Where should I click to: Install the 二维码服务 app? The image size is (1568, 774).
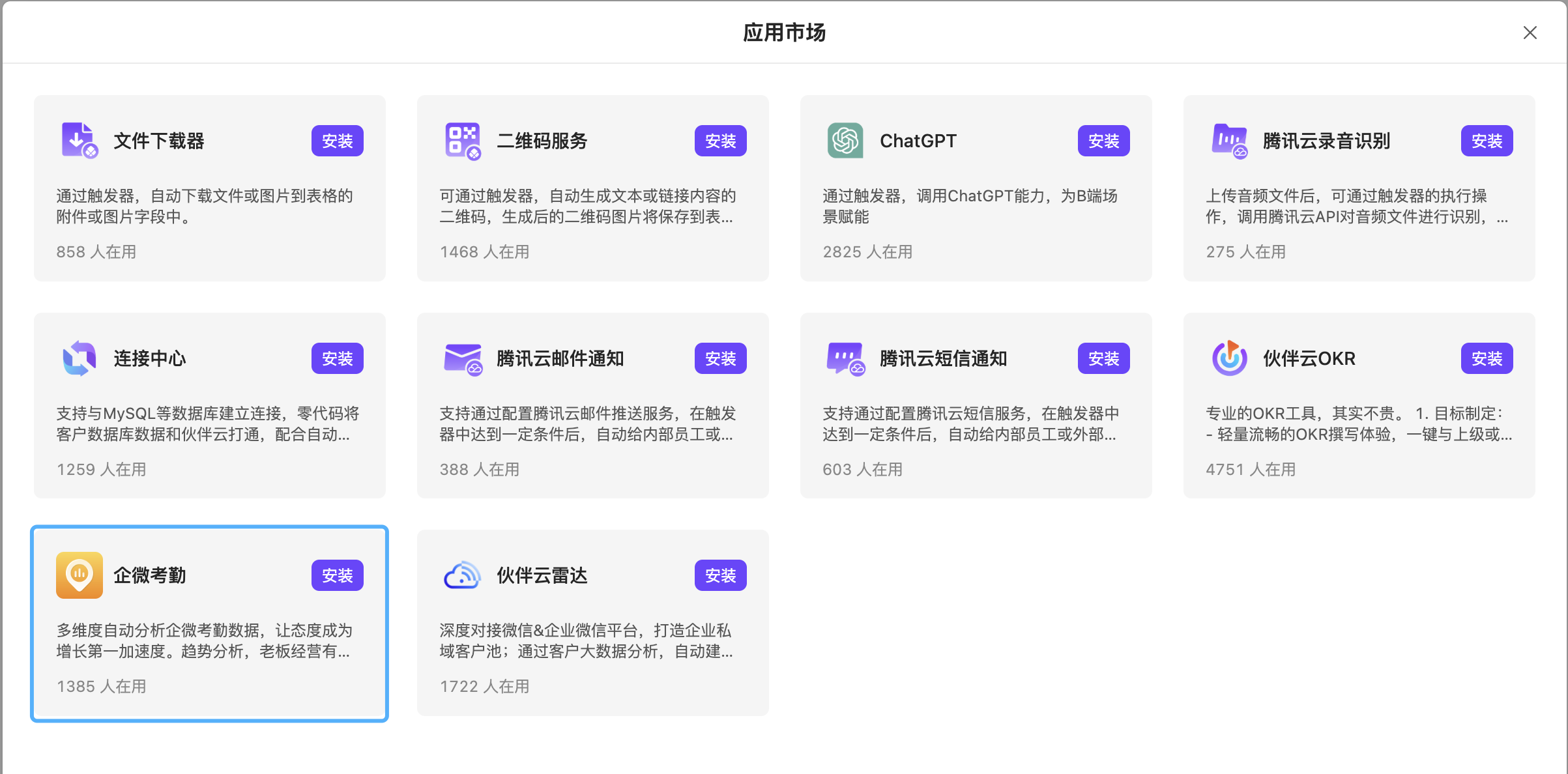721,141
